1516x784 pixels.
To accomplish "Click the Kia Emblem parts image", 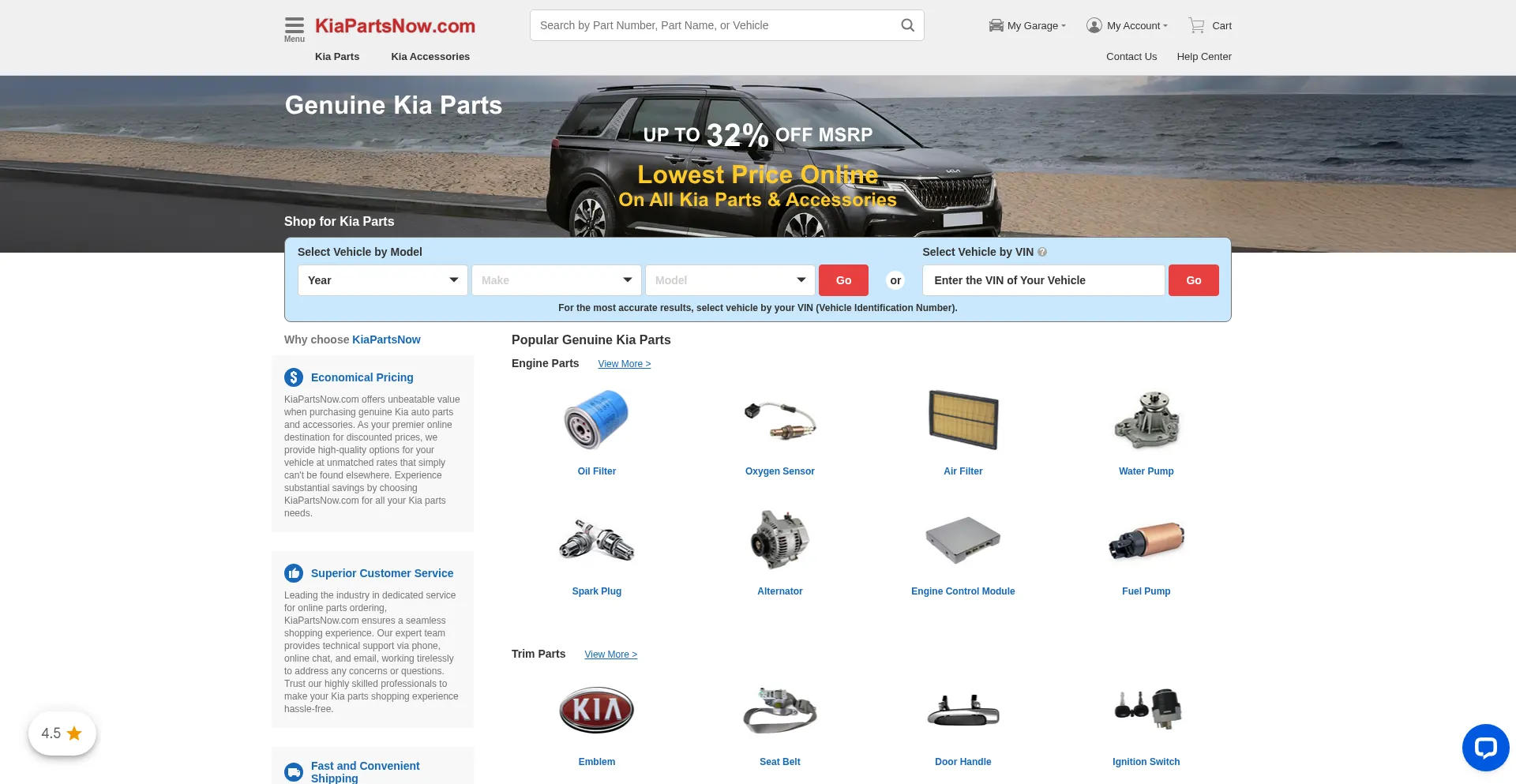I will 596,710.
